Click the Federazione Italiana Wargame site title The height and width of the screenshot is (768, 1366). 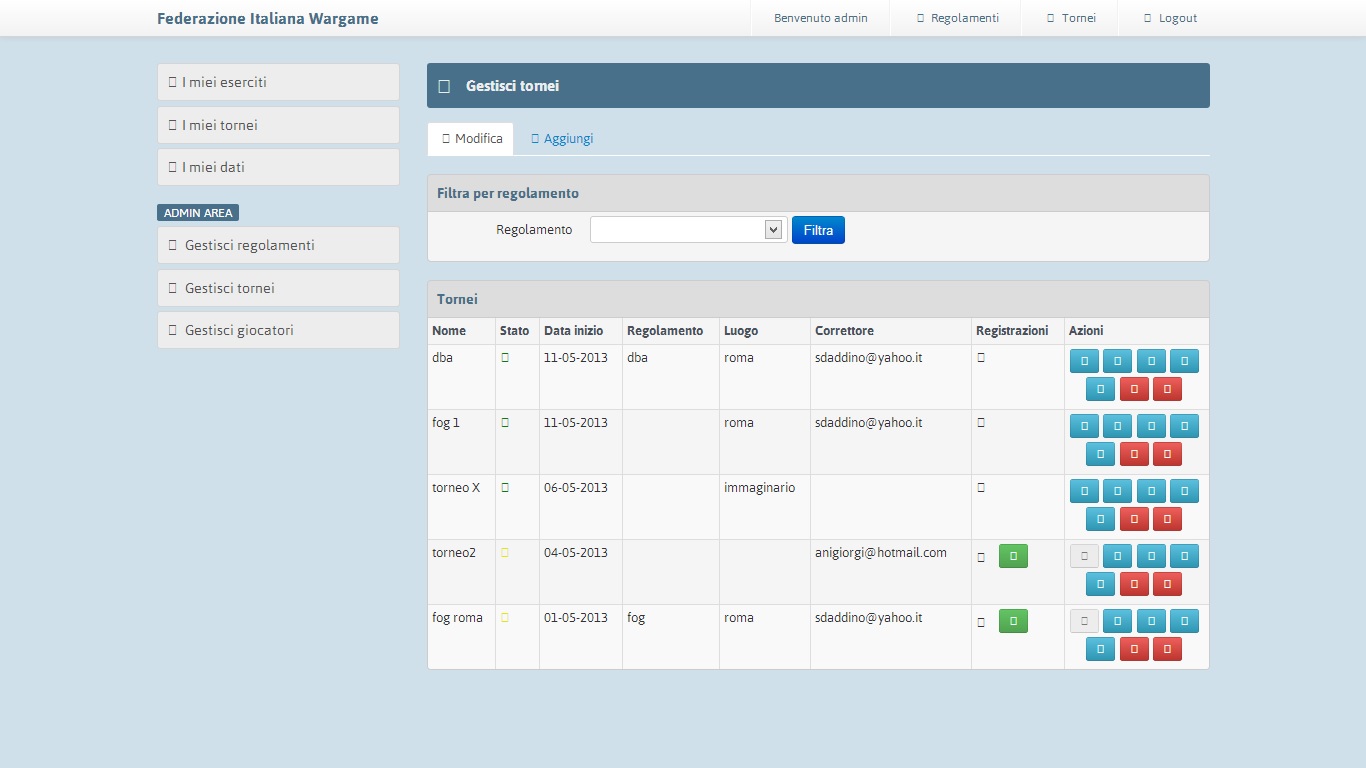click(x=268, y=18)
